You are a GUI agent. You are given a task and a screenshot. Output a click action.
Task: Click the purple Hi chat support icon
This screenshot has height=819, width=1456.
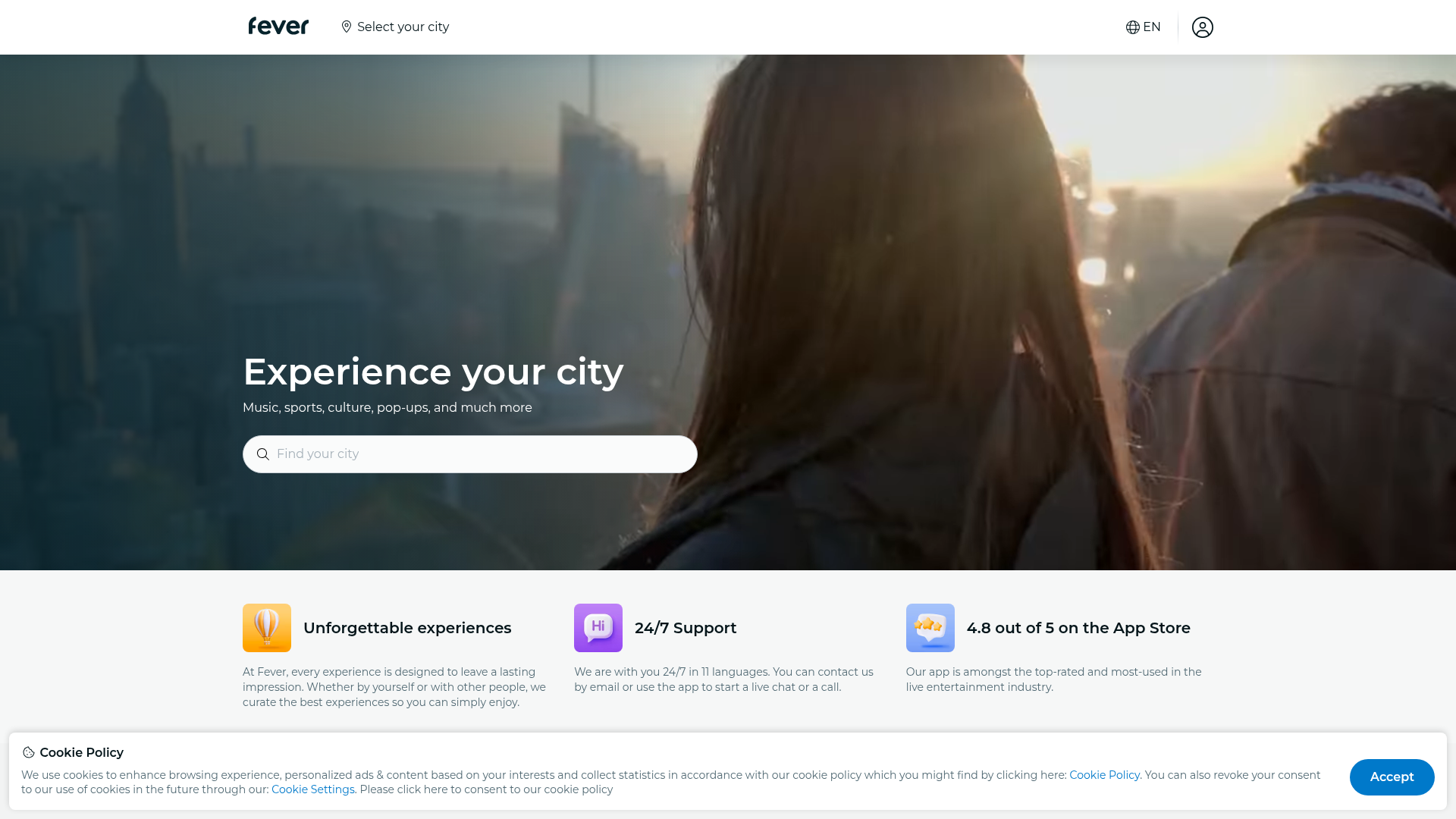(598, 628)
